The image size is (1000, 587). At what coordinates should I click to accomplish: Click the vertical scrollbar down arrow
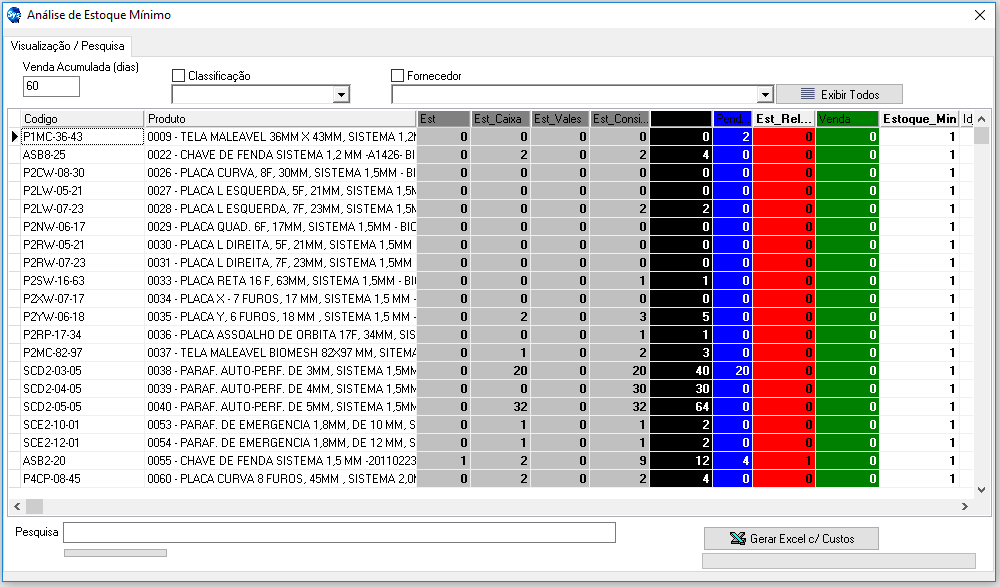982,490
